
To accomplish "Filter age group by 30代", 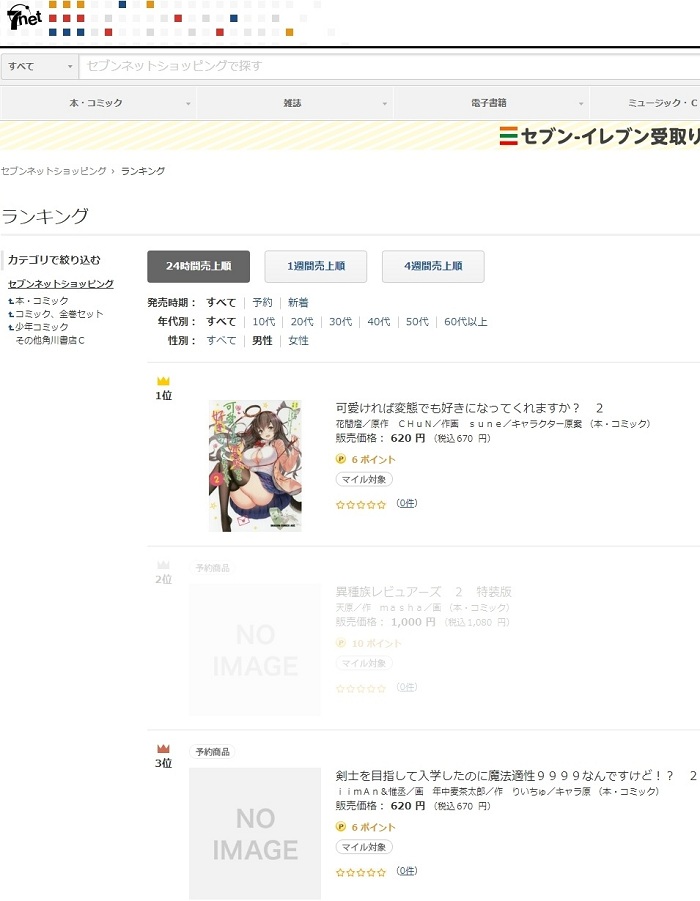I will 340,321.
